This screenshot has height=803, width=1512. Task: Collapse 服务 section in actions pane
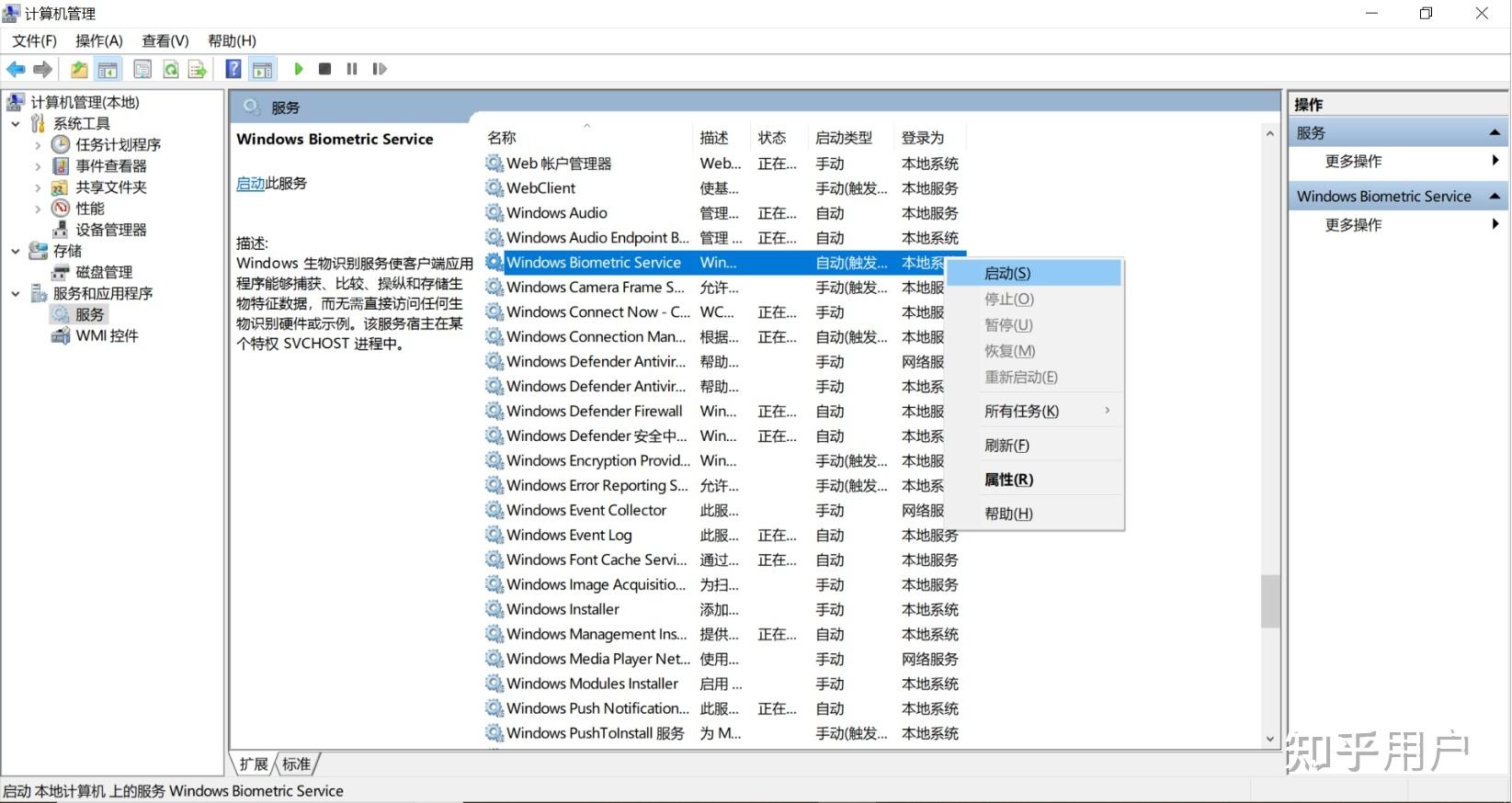pyautogui.click(x=1495, y=133)
